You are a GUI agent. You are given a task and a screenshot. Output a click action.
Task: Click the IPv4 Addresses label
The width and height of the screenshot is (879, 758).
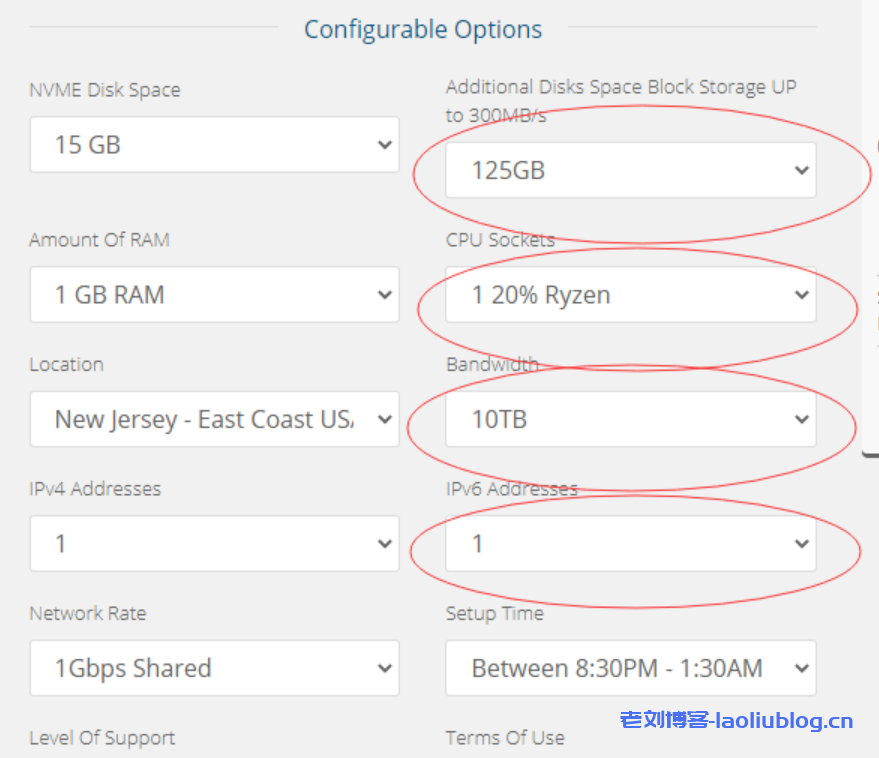coord(95,489)
